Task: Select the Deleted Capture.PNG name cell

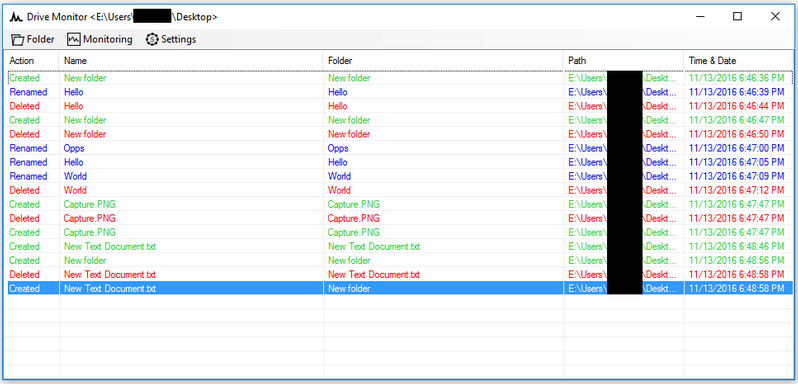Action: tap(90, 218)
